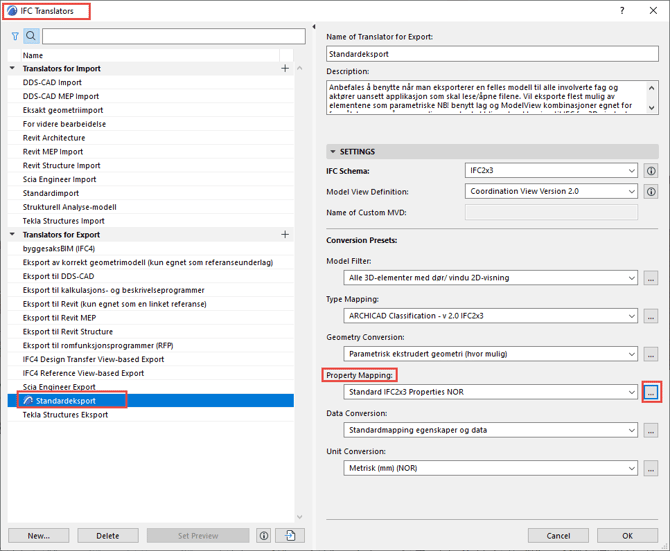Viewport: 670px width, 551px height.
Task: Select the Revit Architecture import translator
Action: click(x=54, y=138)
